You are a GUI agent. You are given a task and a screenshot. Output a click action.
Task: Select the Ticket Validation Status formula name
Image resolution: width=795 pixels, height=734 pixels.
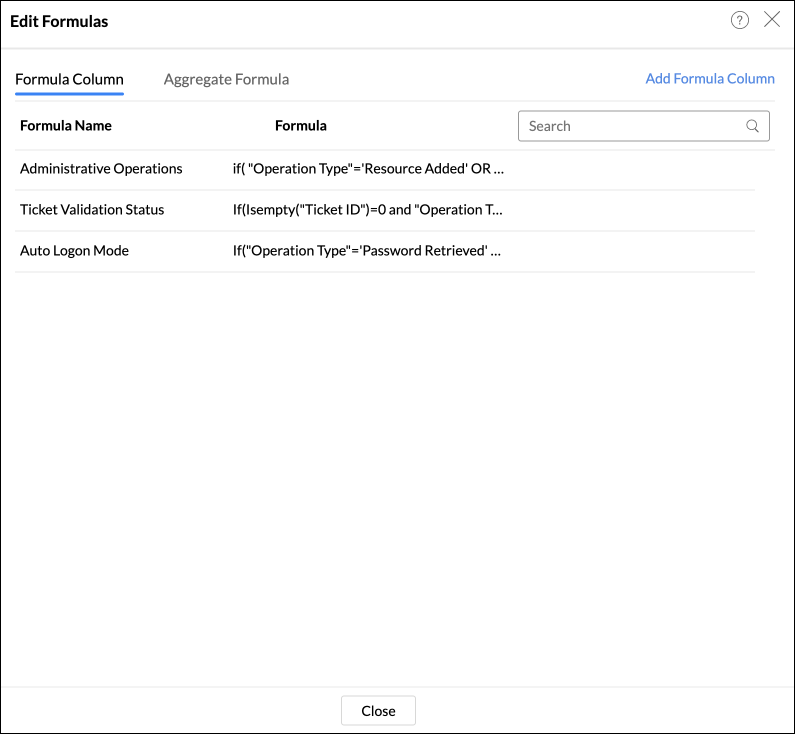tap(92, 210)
